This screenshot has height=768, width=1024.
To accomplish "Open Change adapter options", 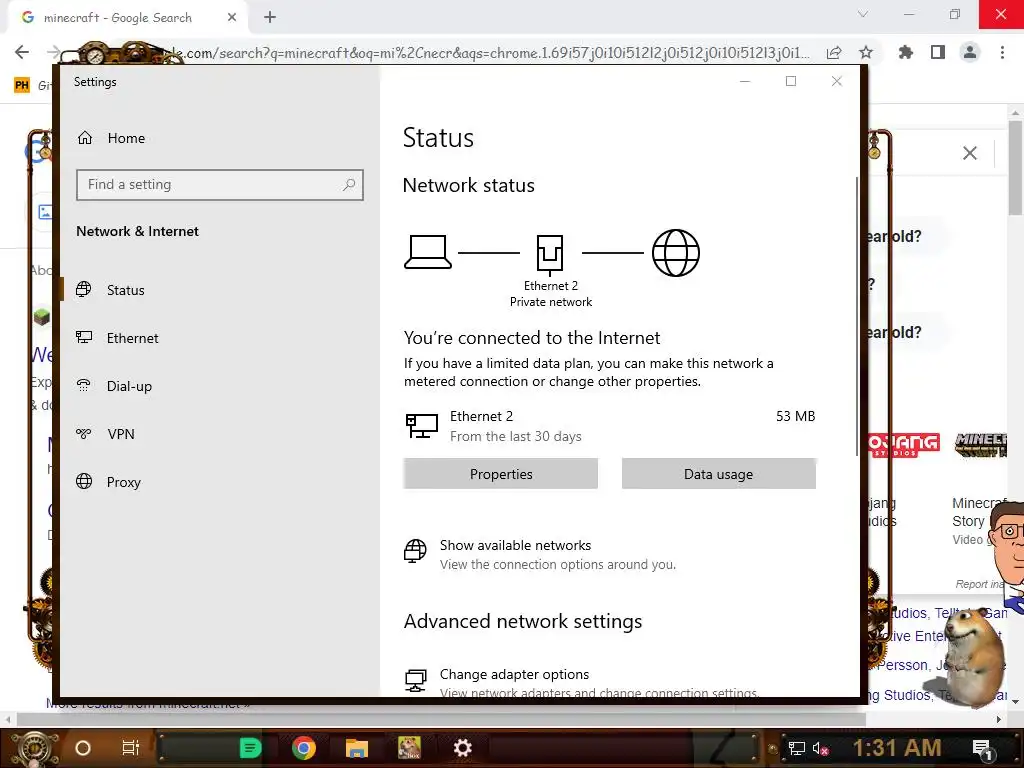I will tap(514, 674).
